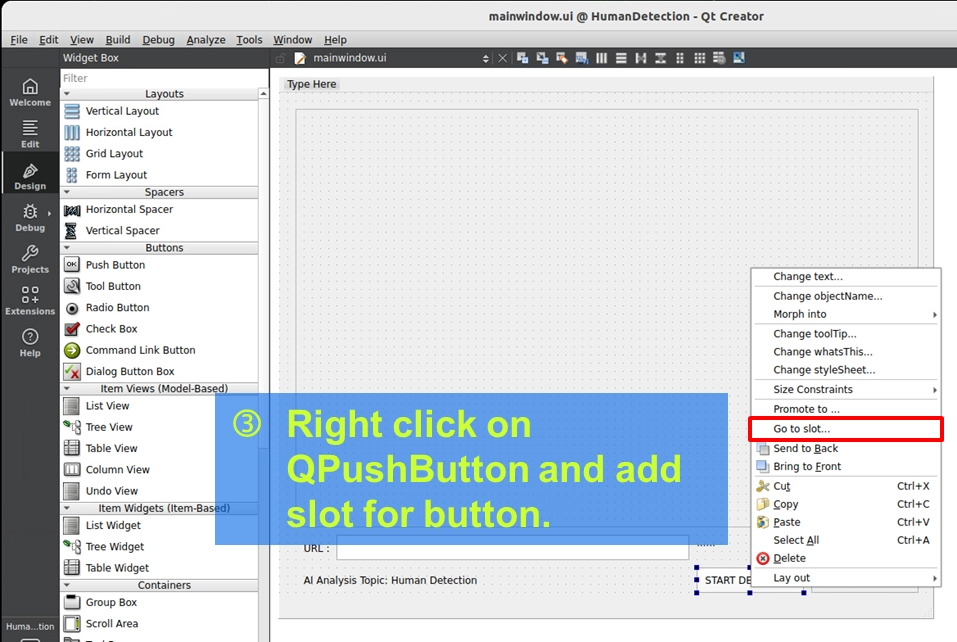Choose the Edit Tab Order icon
The height and width of the screenshot is (642, 957).
click(x=581, y=58)
